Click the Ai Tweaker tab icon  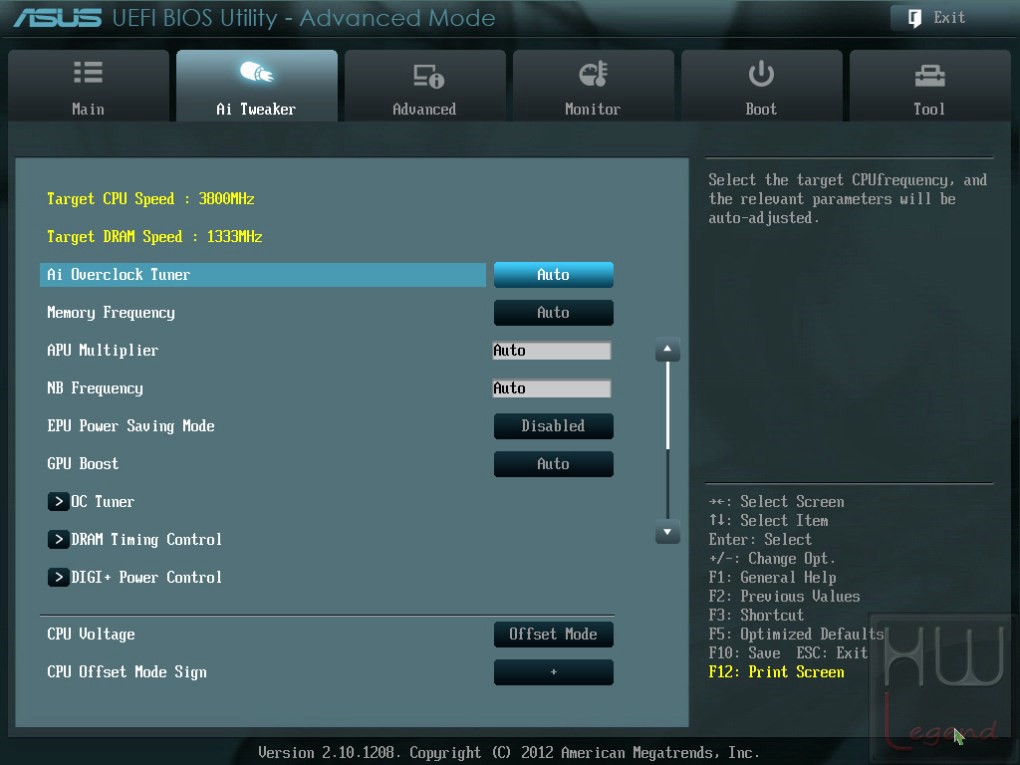(x=256, y=72)
